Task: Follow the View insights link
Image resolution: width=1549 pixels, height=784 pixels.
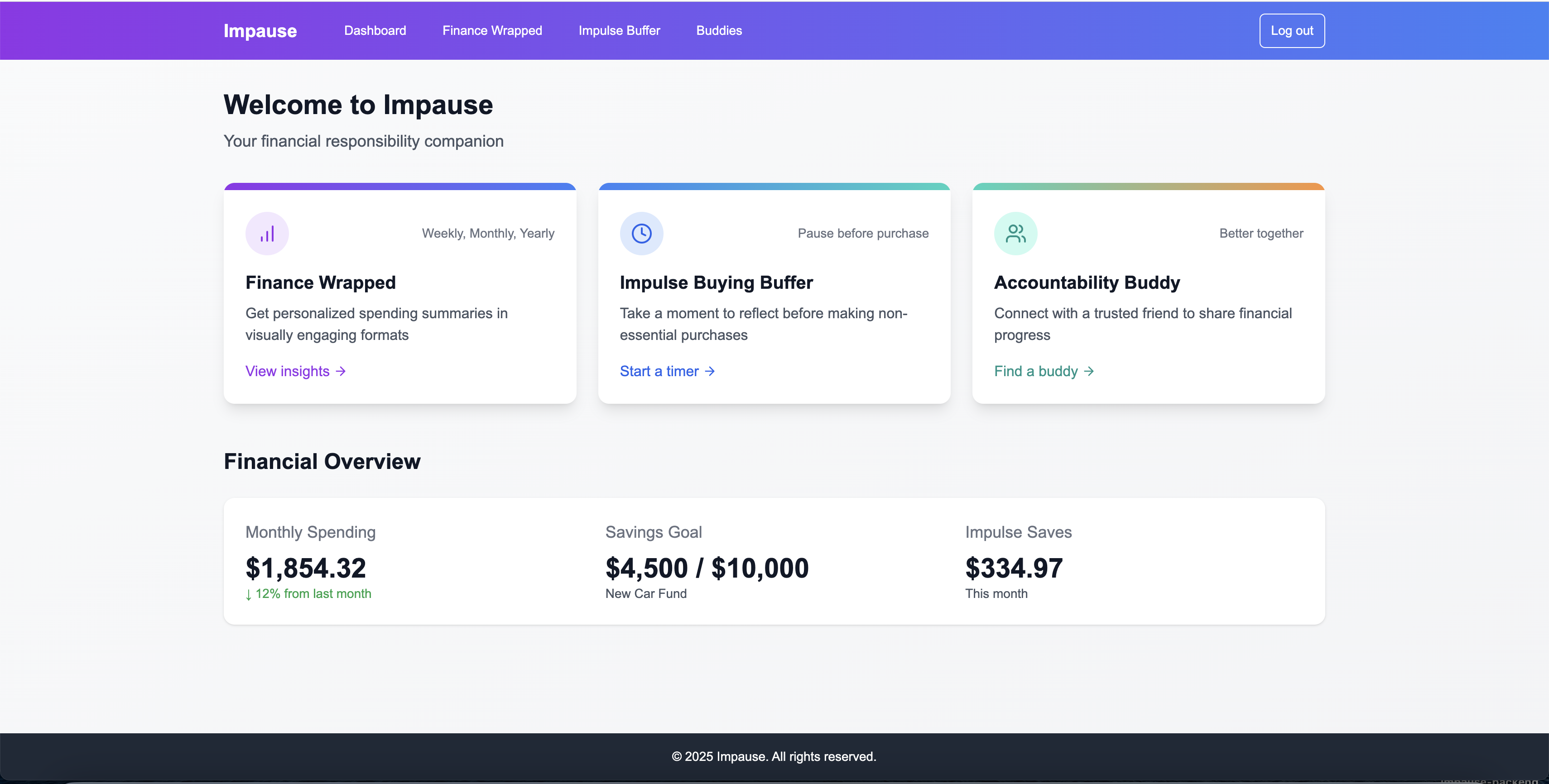Action: tap(288, 371)
